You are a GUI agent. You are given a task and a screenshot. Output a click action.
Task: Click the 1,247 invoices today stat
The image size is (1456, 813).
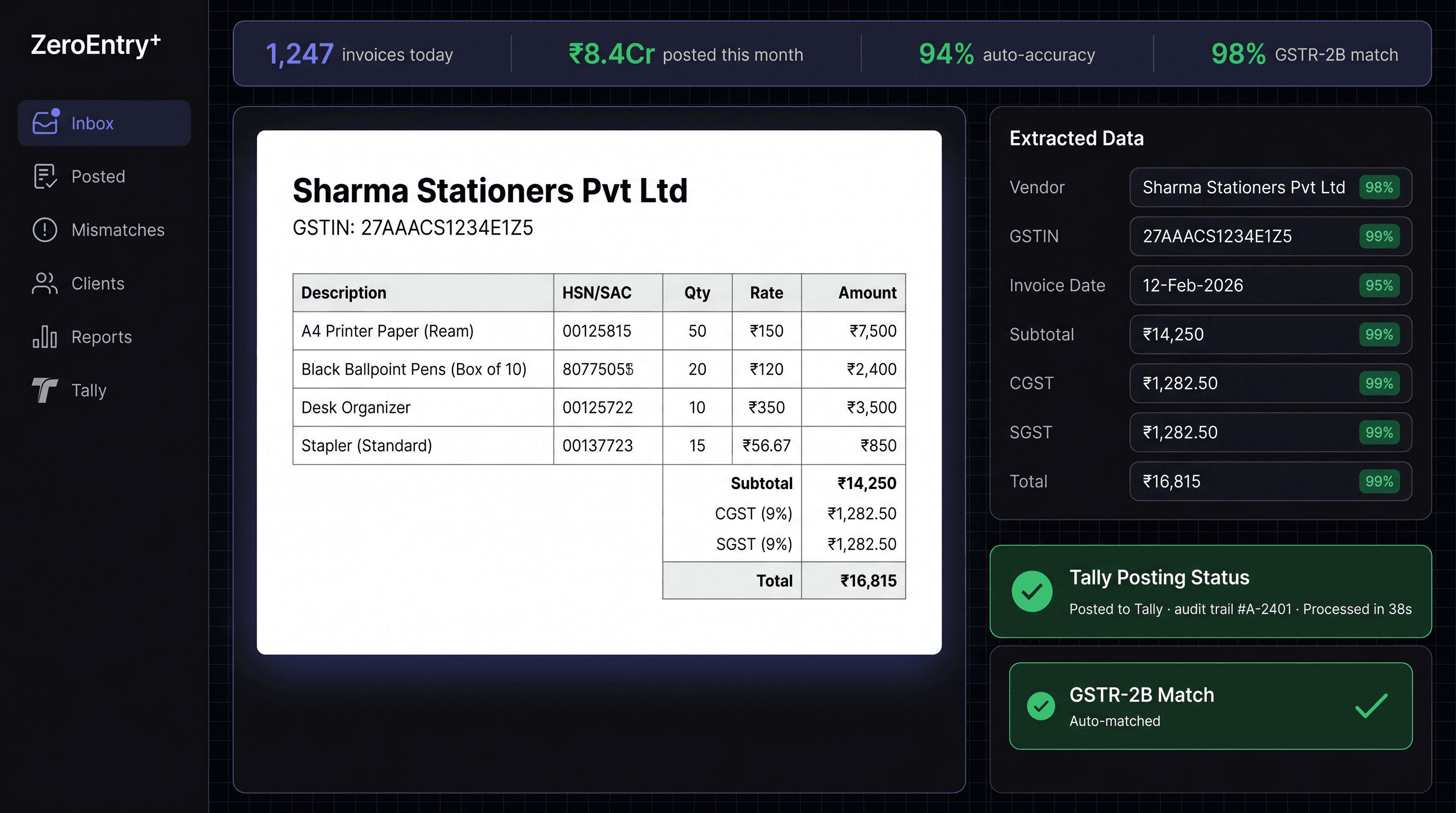pos(359,55)
